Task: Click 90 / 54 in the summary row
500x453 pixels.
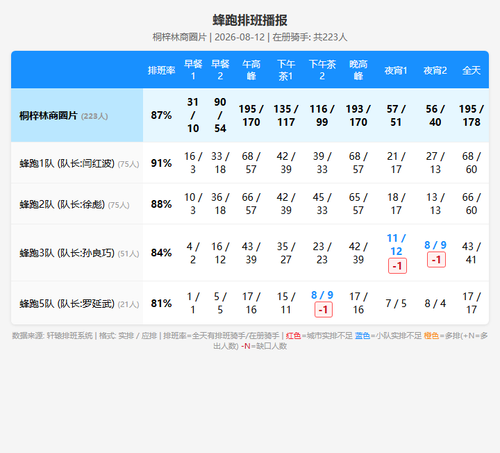Action: pyautogui.click(x=220, y=115)
